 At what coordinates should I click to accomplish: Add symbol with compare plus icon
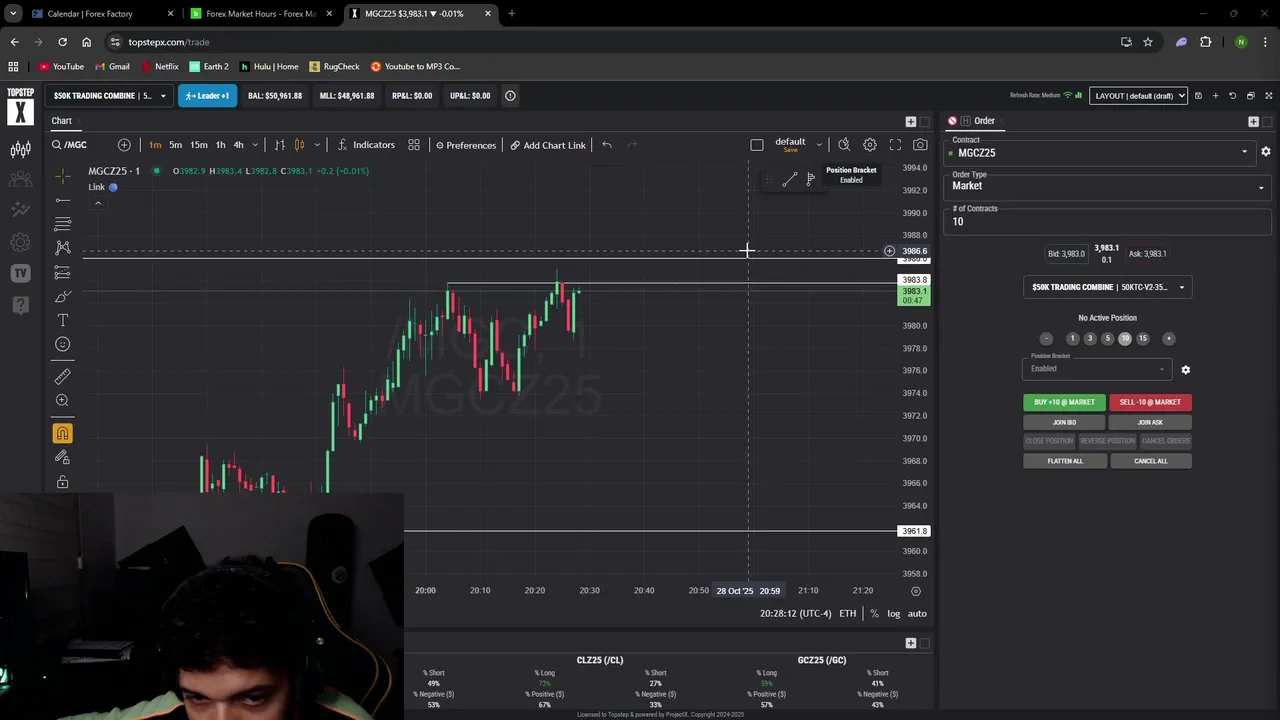coord(124,145)
